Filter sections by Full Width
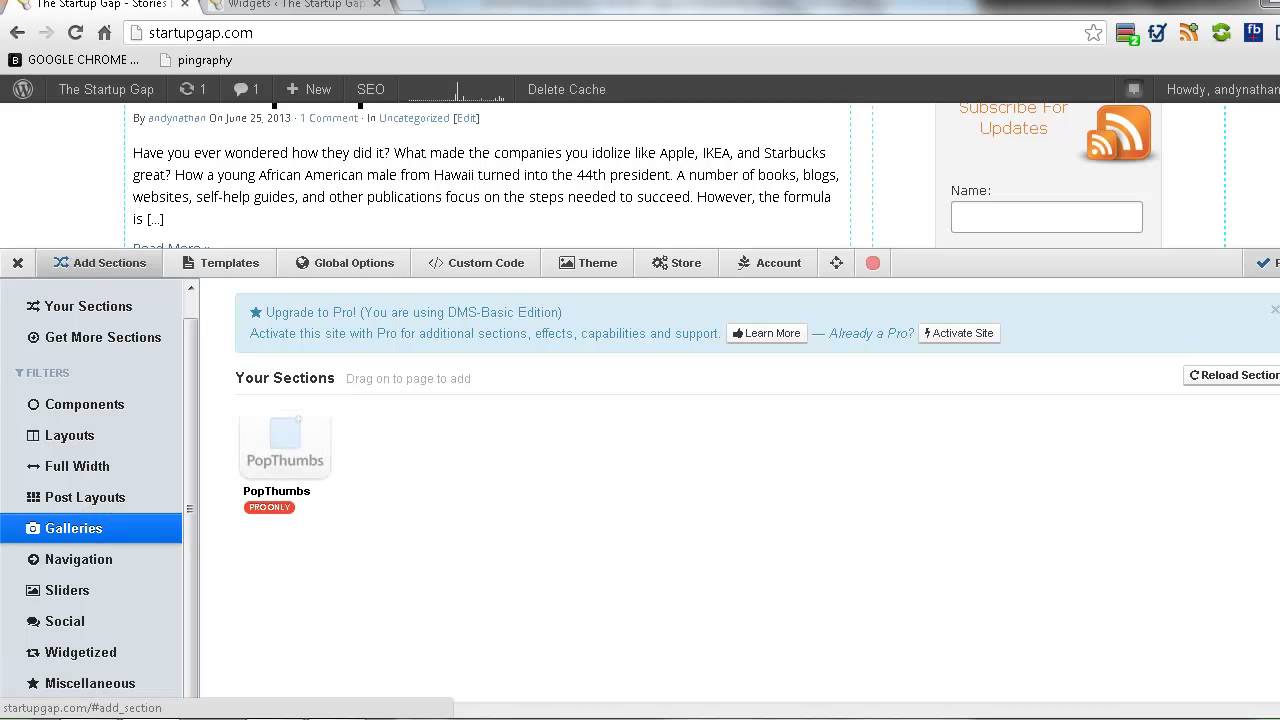 (x=91, y=466)
